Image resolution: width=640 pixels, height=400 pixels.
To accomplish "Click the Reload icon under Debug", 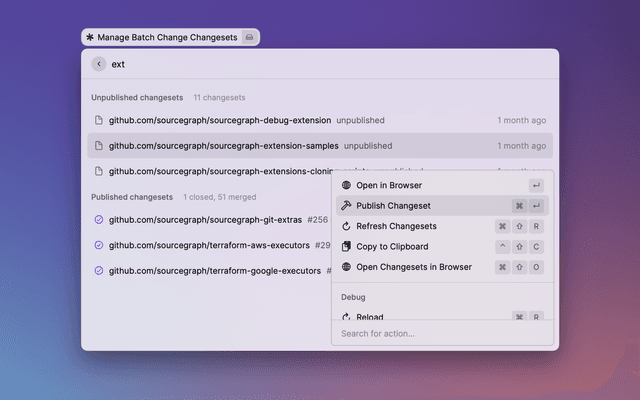I will pyautogui.click(x=346, y=317).
